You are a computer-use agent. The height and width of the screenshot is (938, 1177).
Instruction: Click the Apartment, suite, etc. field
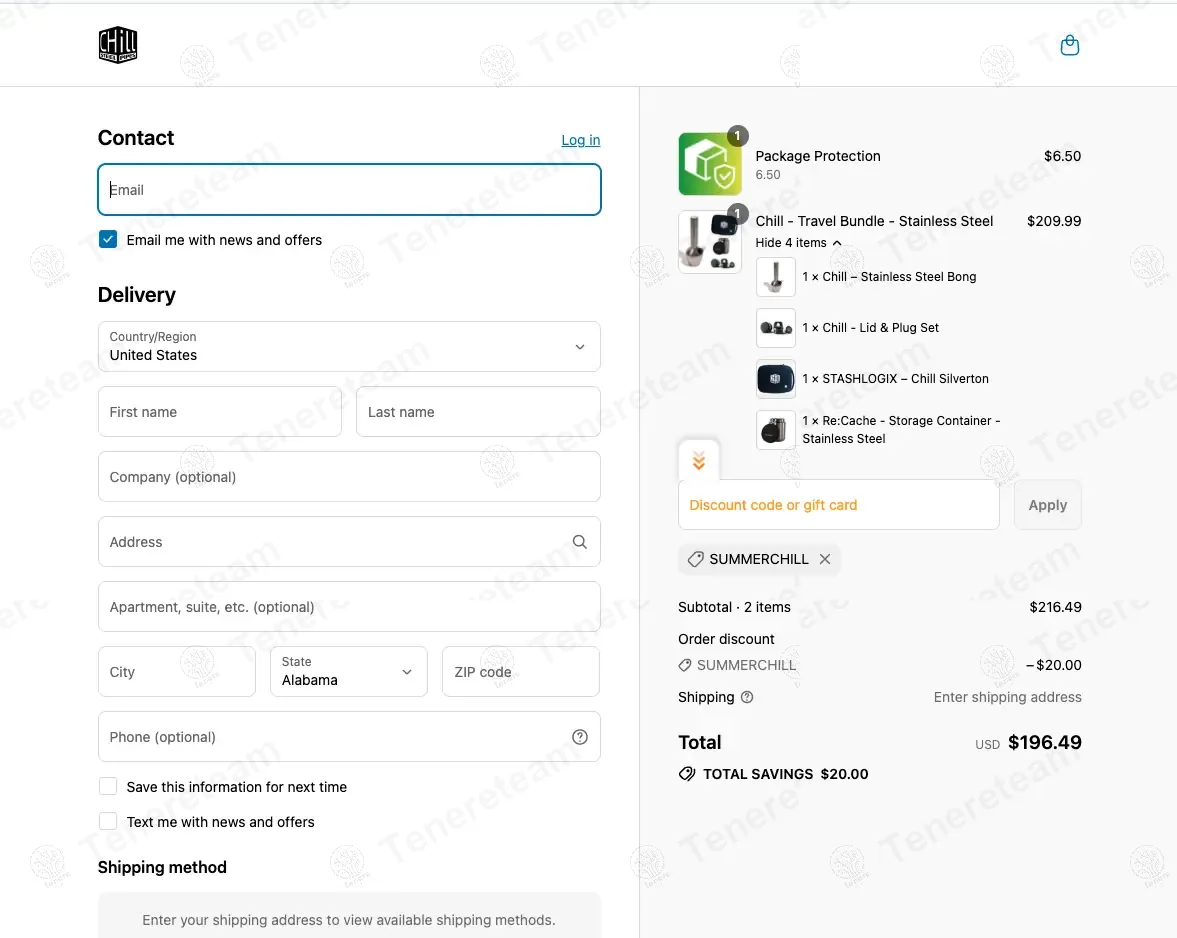pyautogui.click(x=349, y=606)
